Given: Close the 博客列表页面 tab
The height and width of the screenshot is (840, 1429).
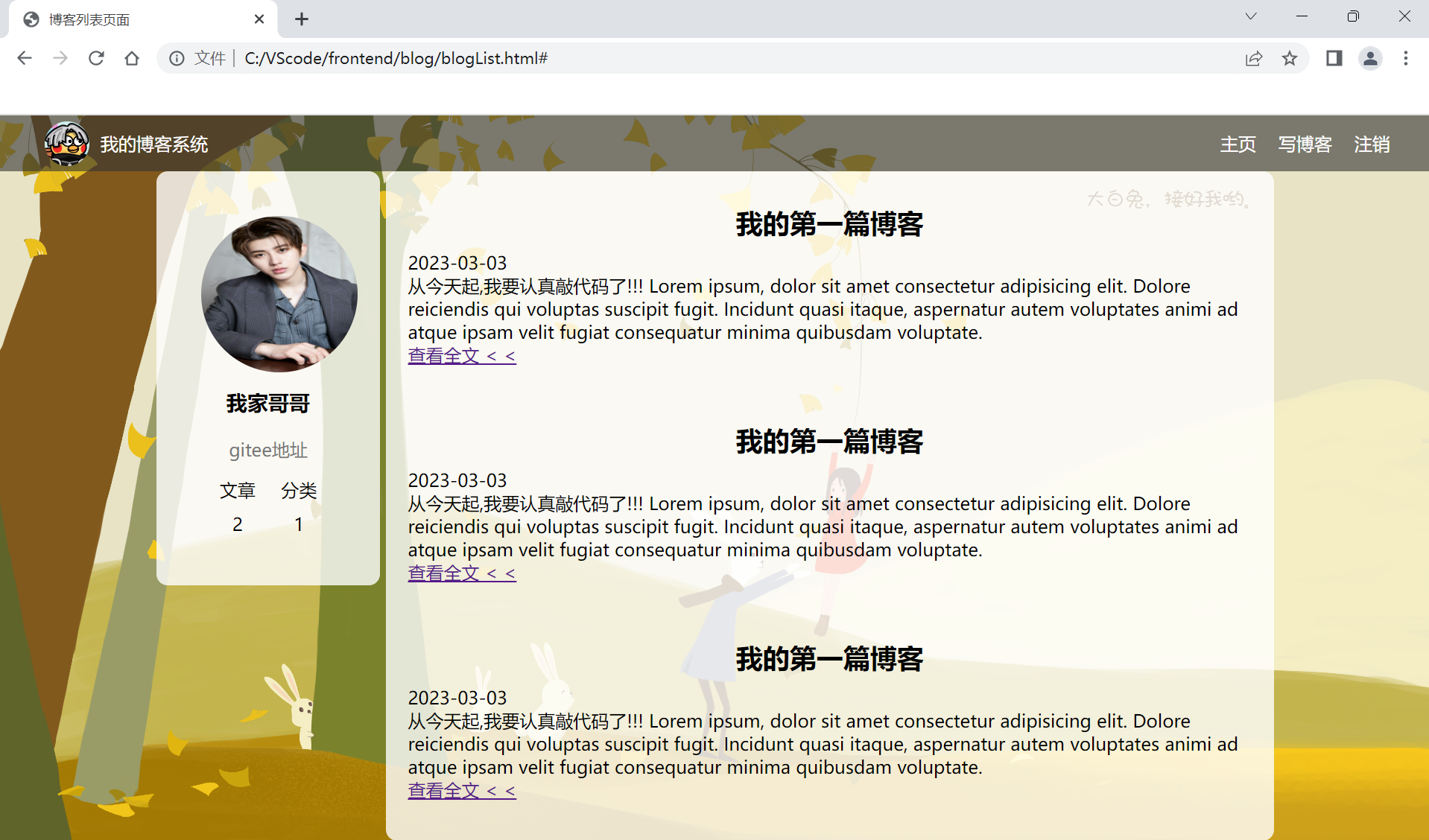Looking at the screenshot, I should [259, 19].
